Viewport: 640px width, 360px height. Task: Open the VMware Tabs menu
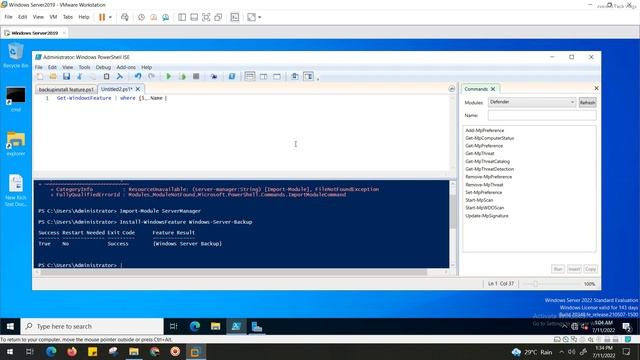[x=68, y=17]
